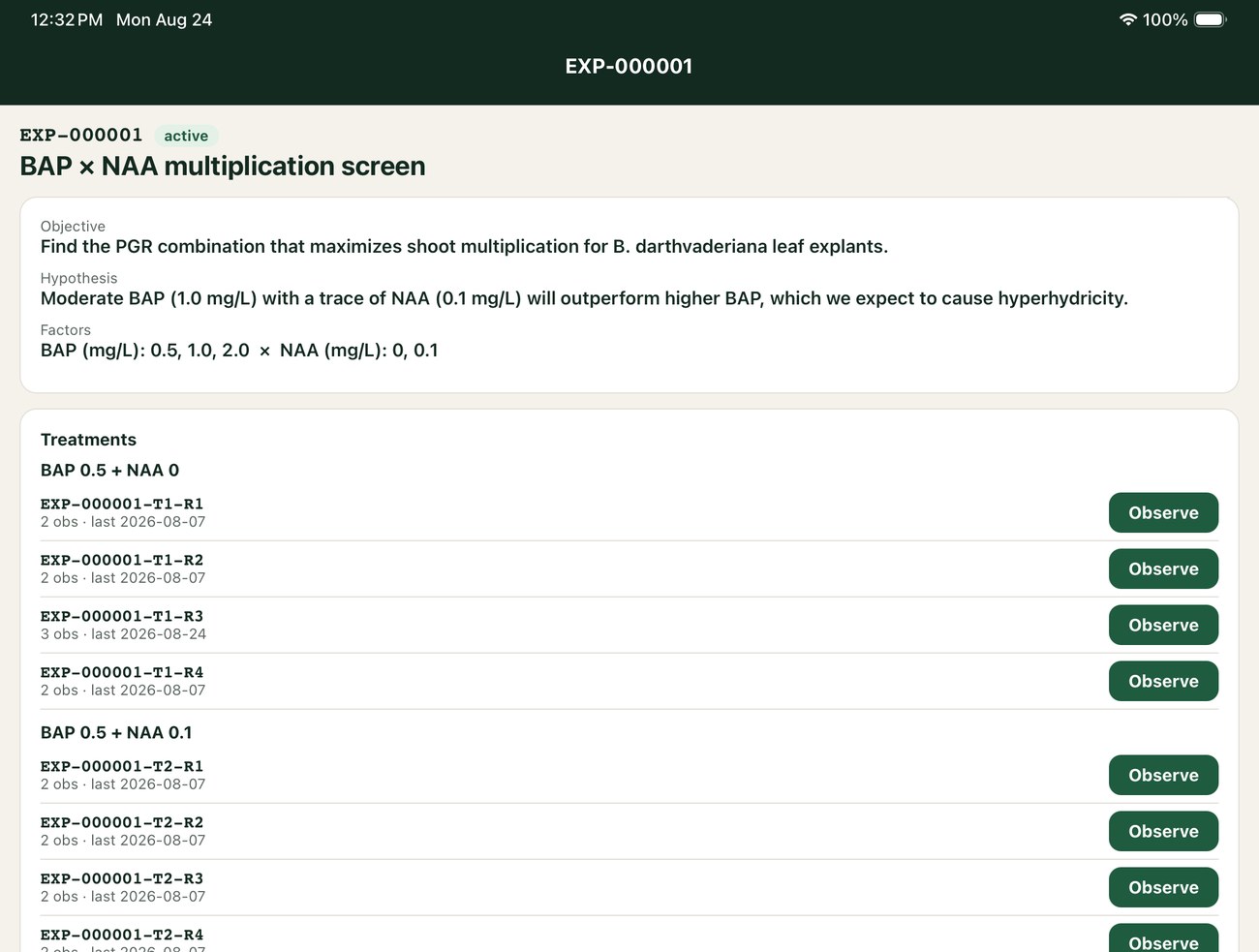The height and width of the screenshot is (952, 1259).
Task: Click the '3 obs · last 2026-08-24' text
Action: click(x=123, y=634)
